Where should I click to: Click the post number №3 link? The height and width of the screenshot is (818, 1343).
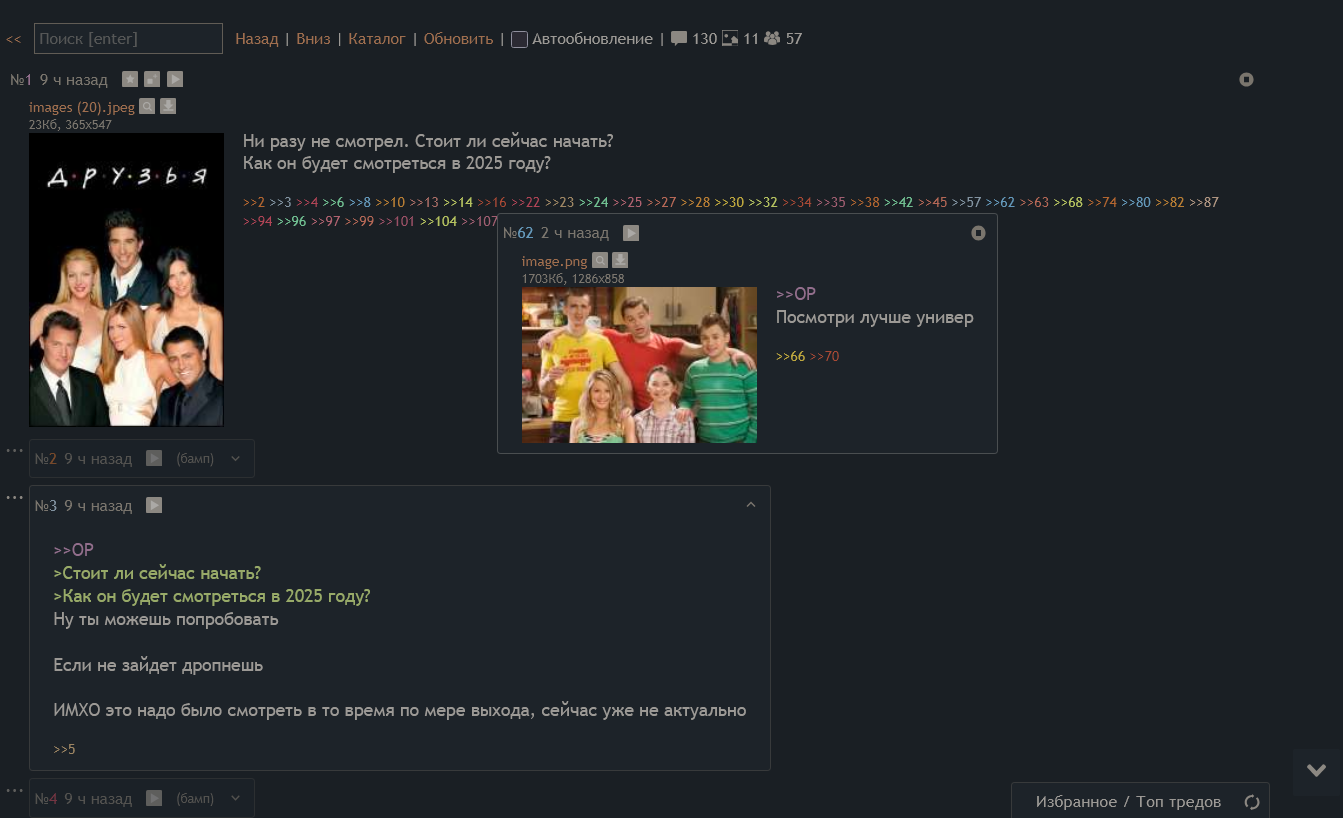click(46, 506)
